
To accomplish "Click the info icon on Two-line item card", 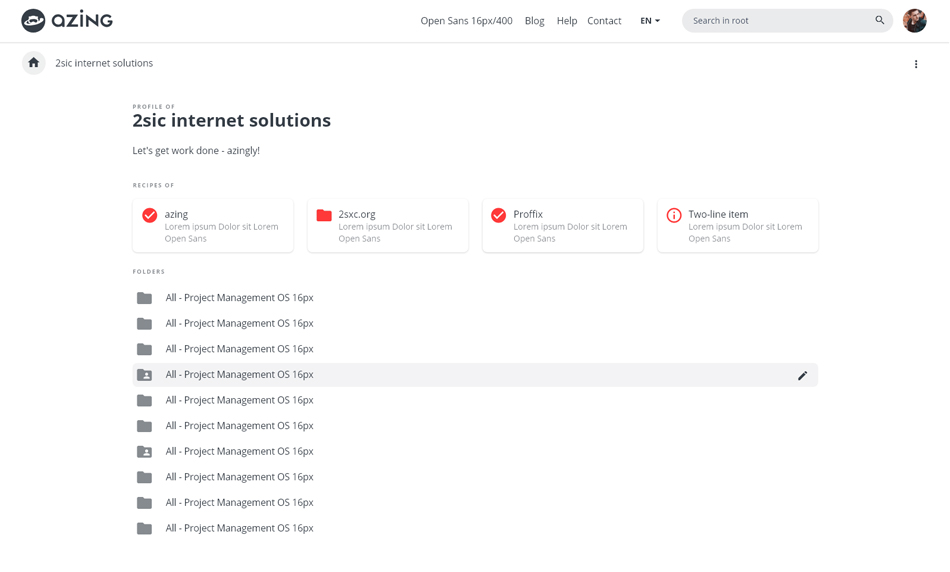I will pyautogui.click(x=674, y=215).
